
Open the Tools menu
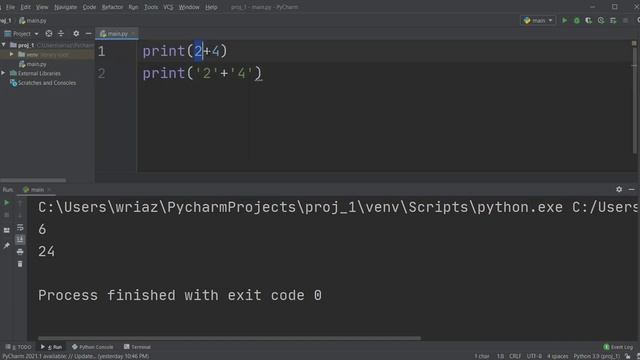pos(151,7)
